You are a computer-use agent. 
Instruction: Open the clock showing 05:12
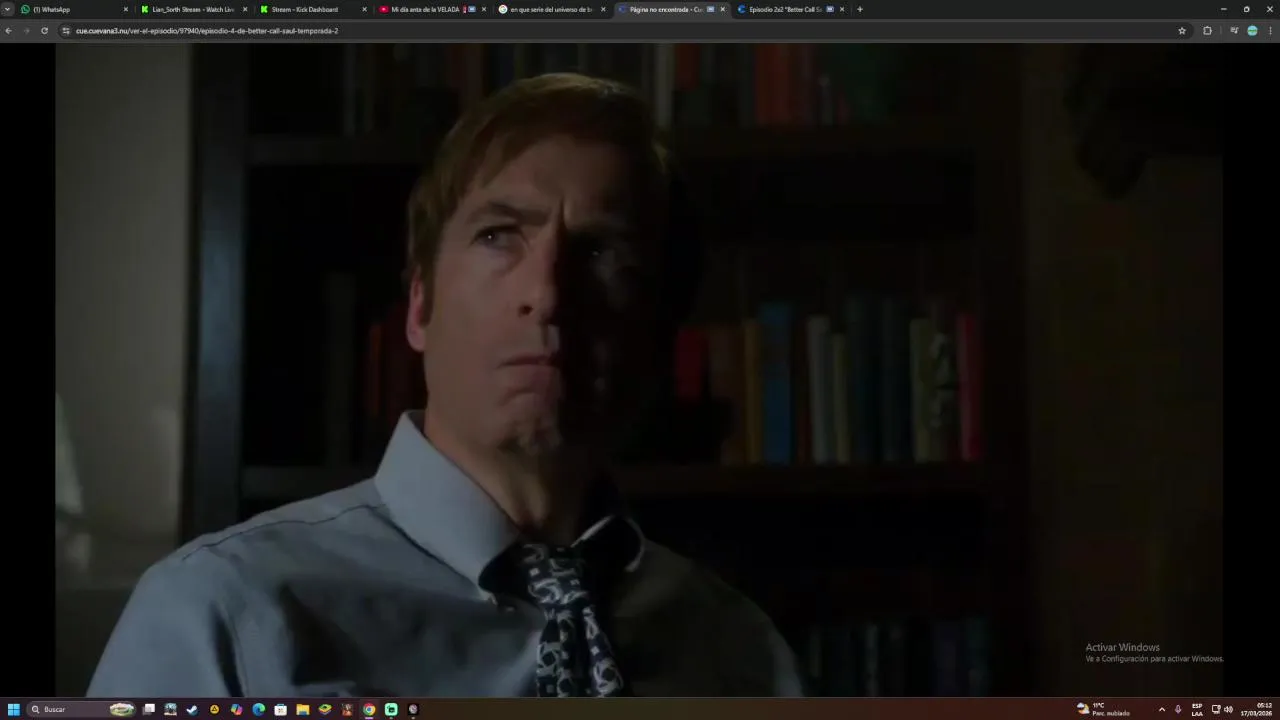click(x=1257, y=709)
